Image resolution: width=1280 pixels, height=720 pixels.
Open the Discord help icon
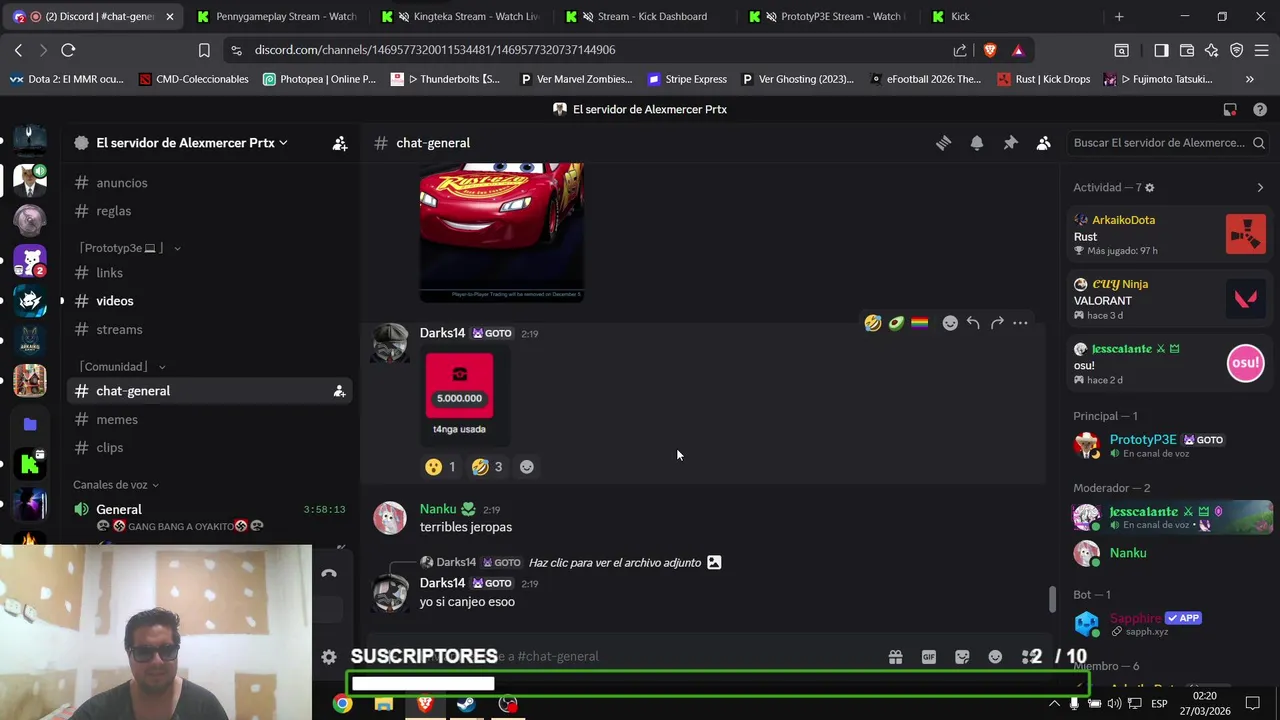[x=1260, y=110]
